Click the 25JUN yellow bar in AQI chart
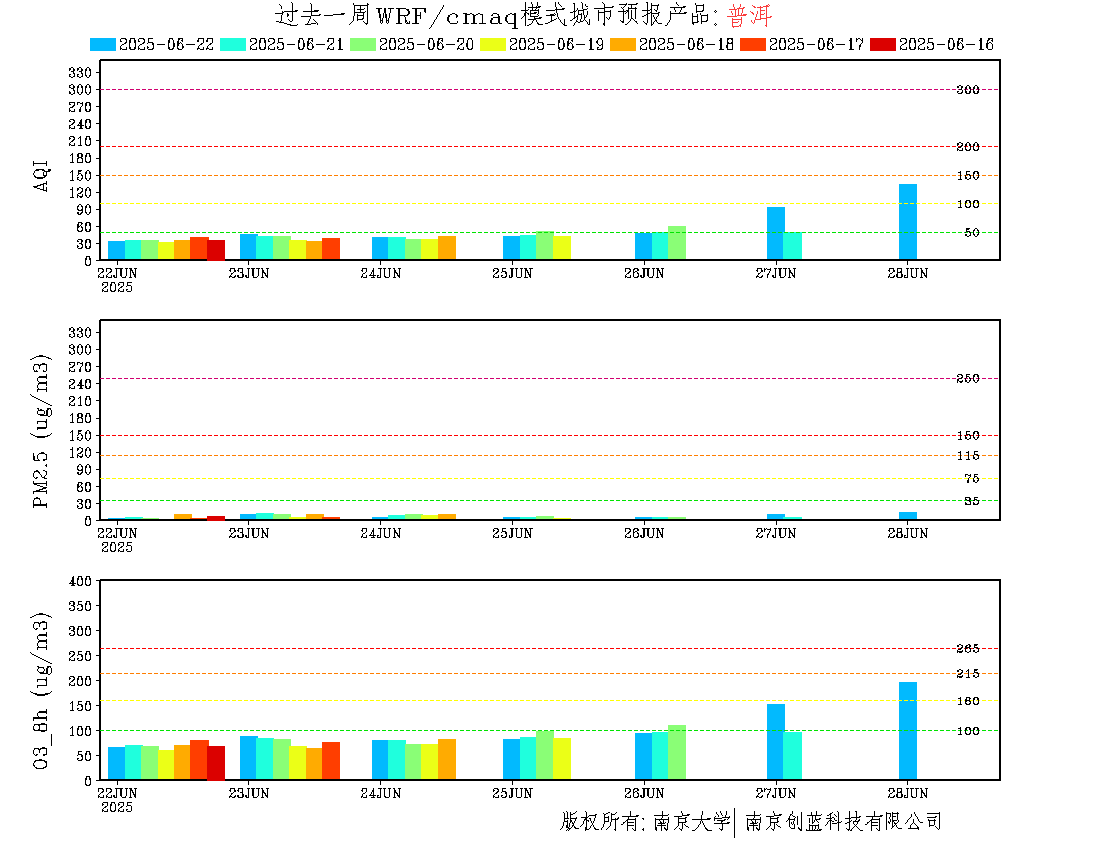1100x850 pixels. (x=562, y=248)
